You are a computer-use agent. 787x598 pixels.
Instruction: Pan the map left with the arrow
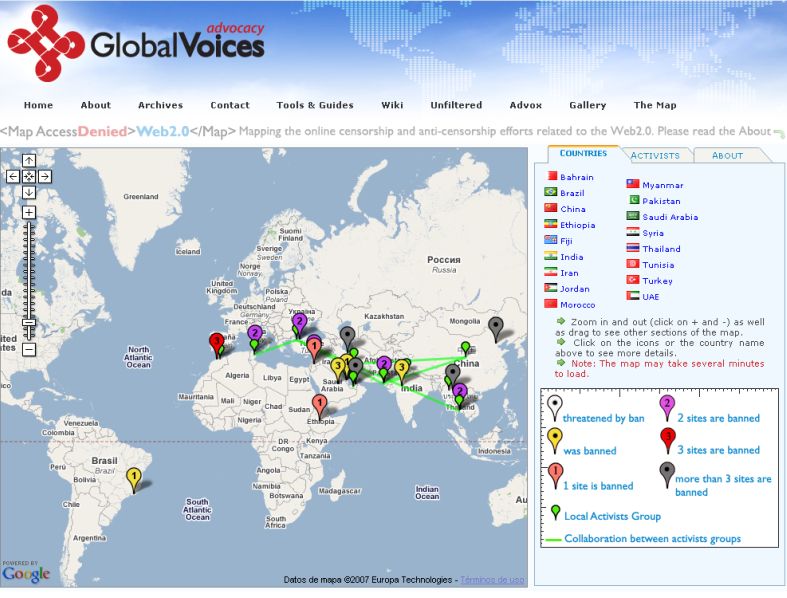13,176
